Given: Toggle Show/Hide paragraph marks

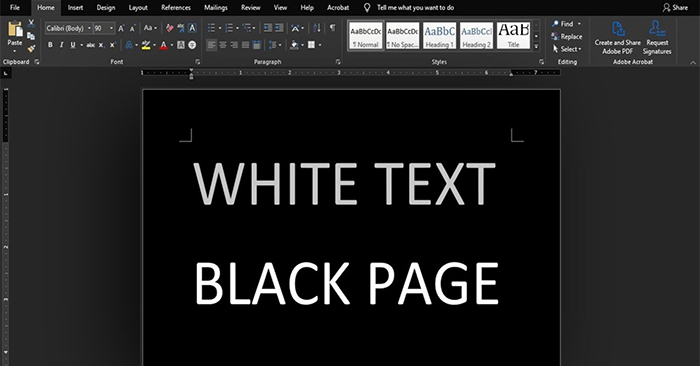Looking at the screenshot, I should (x=333, y=28).
